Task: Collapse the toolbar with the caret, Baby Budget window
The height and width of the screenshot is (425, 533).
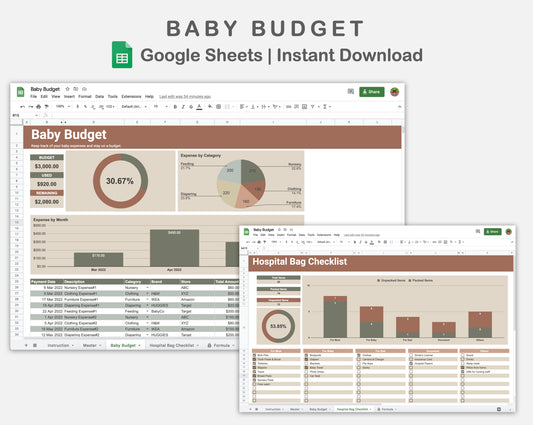Action: 399,107
